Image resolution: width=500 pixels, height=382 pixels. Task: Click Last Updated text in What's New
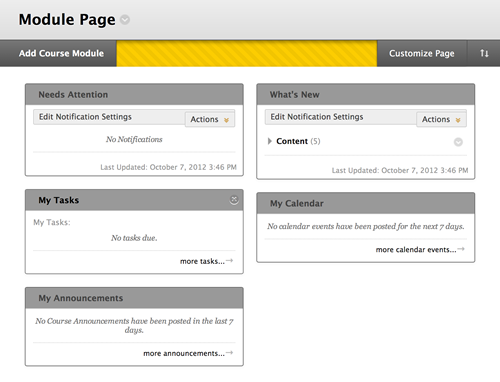(400, 170)
